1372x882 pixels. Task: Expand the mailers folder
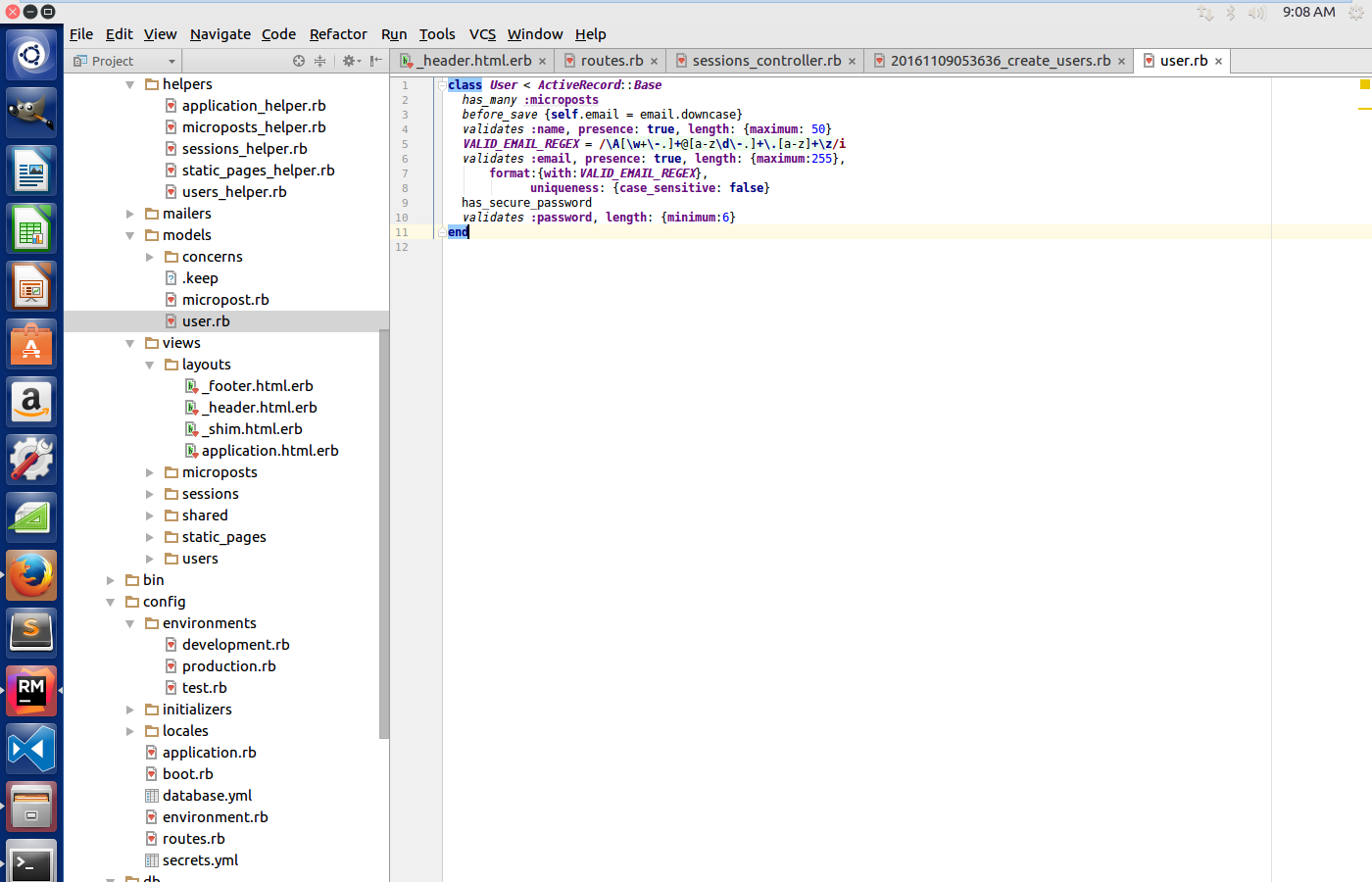pos(129,214)
